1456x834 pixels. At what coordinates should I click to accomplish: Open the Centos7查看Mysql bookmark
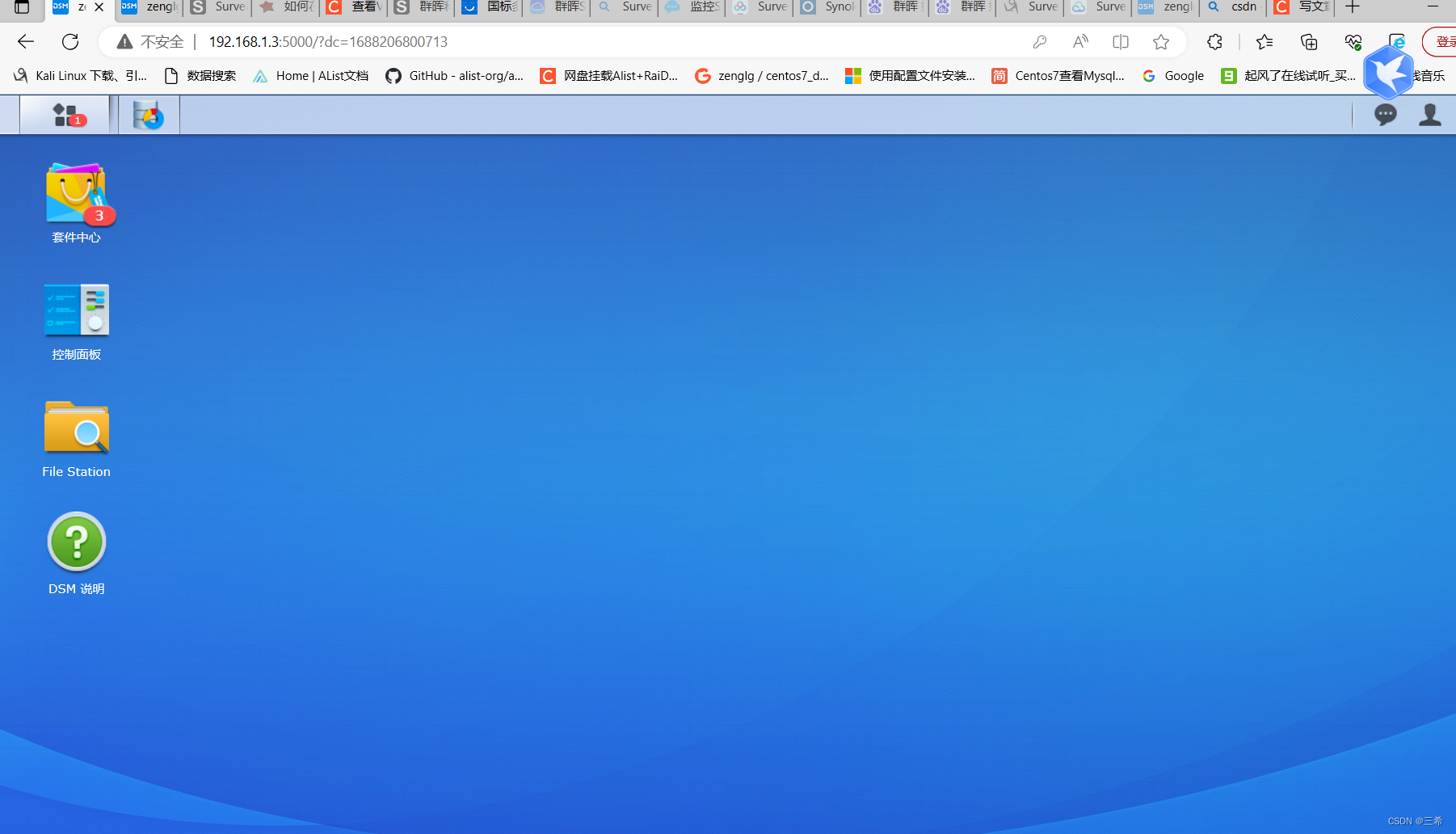pos(1058,76)
